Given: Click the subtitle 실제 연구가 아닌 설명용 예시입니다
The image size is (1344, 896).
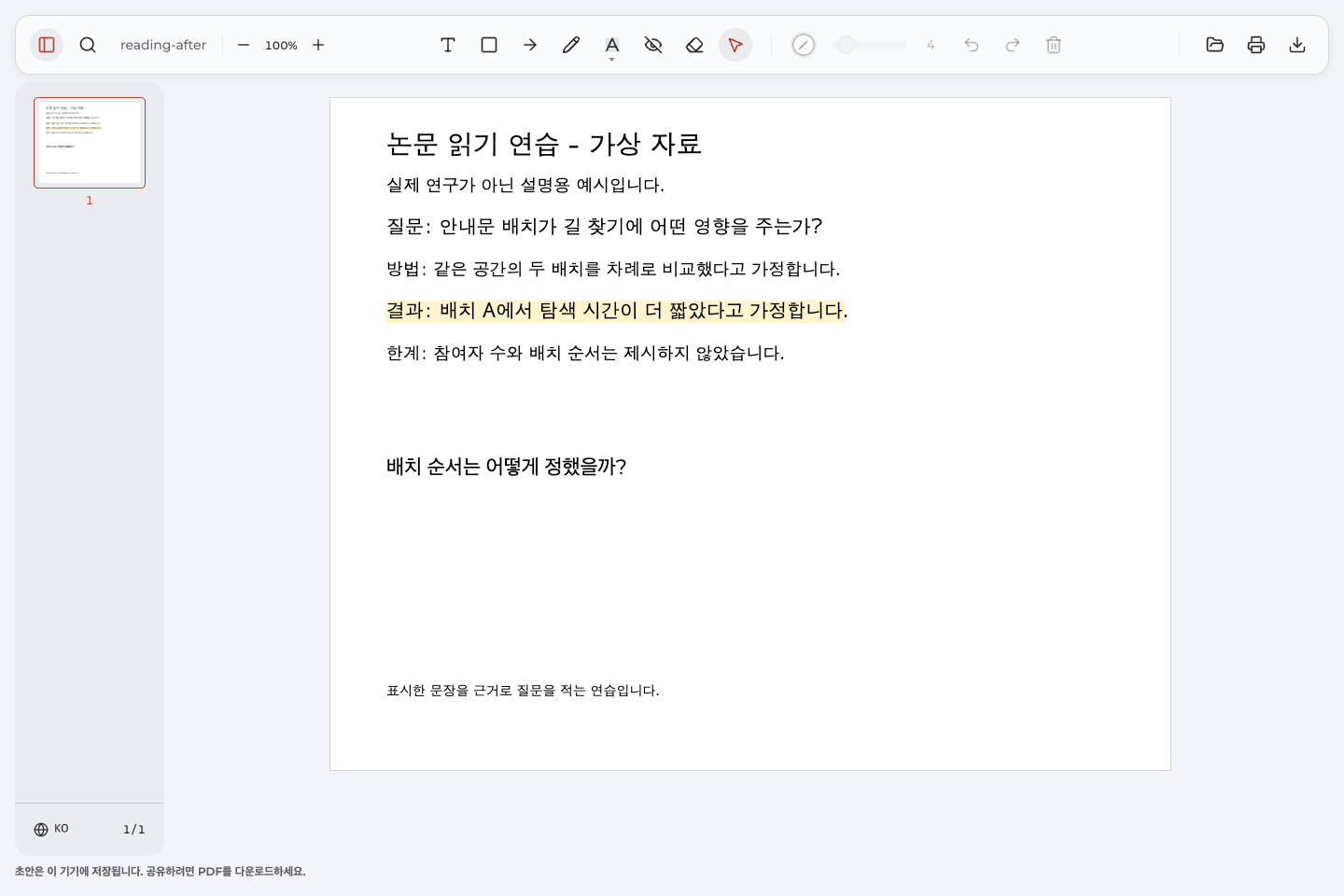Looking at the screenshot, I should [525, 185].
